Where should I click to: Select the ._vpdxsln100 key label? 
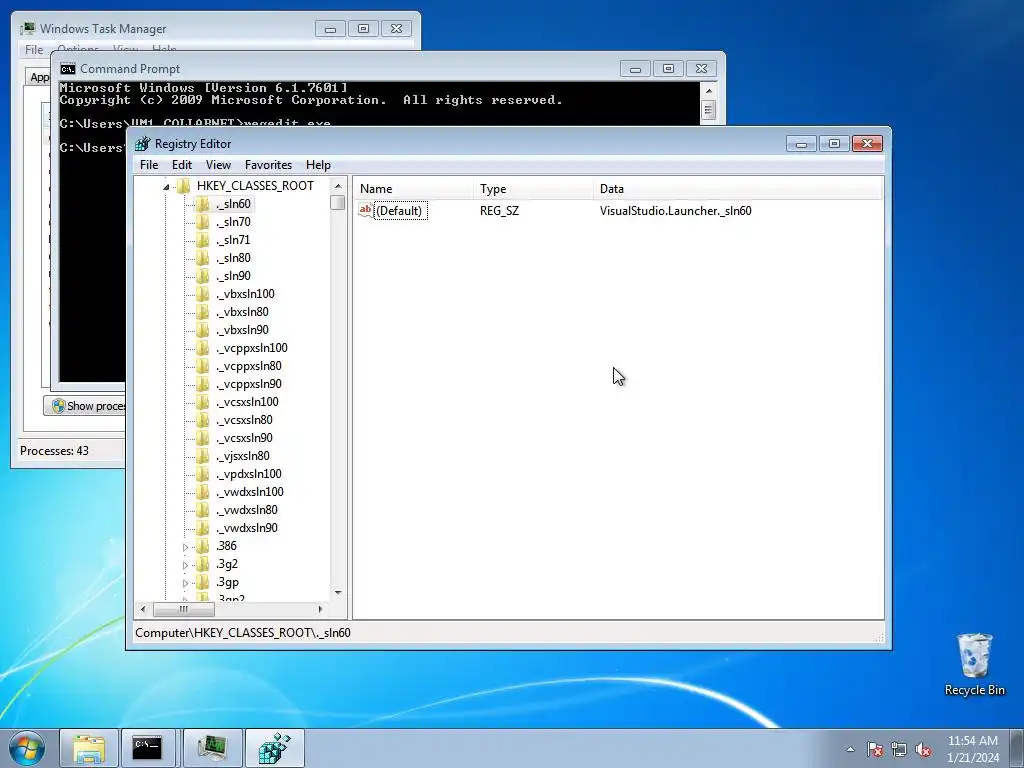pos(249,474)
